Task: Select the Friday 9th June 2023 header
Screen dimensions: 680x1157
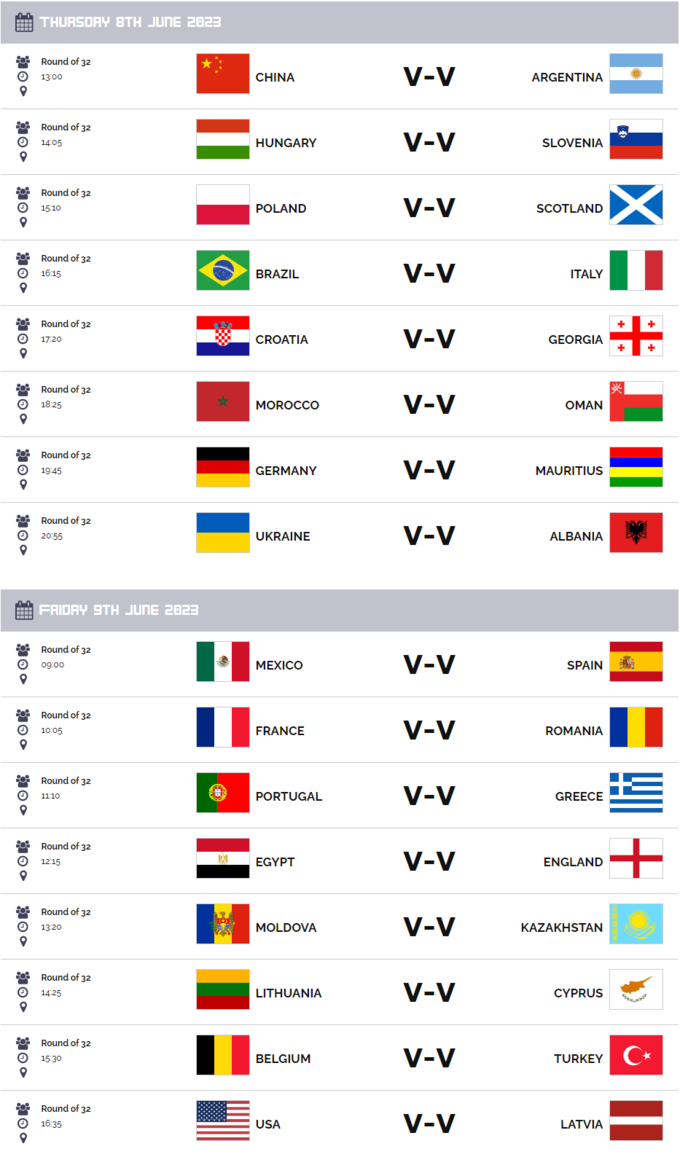Action: coord(119,610)
